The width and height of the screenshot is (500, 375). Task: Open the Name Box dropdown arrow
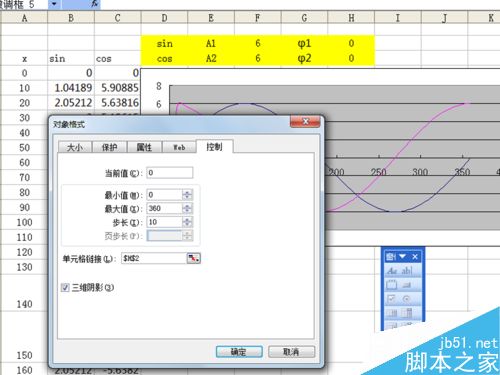tap(54, 4)
